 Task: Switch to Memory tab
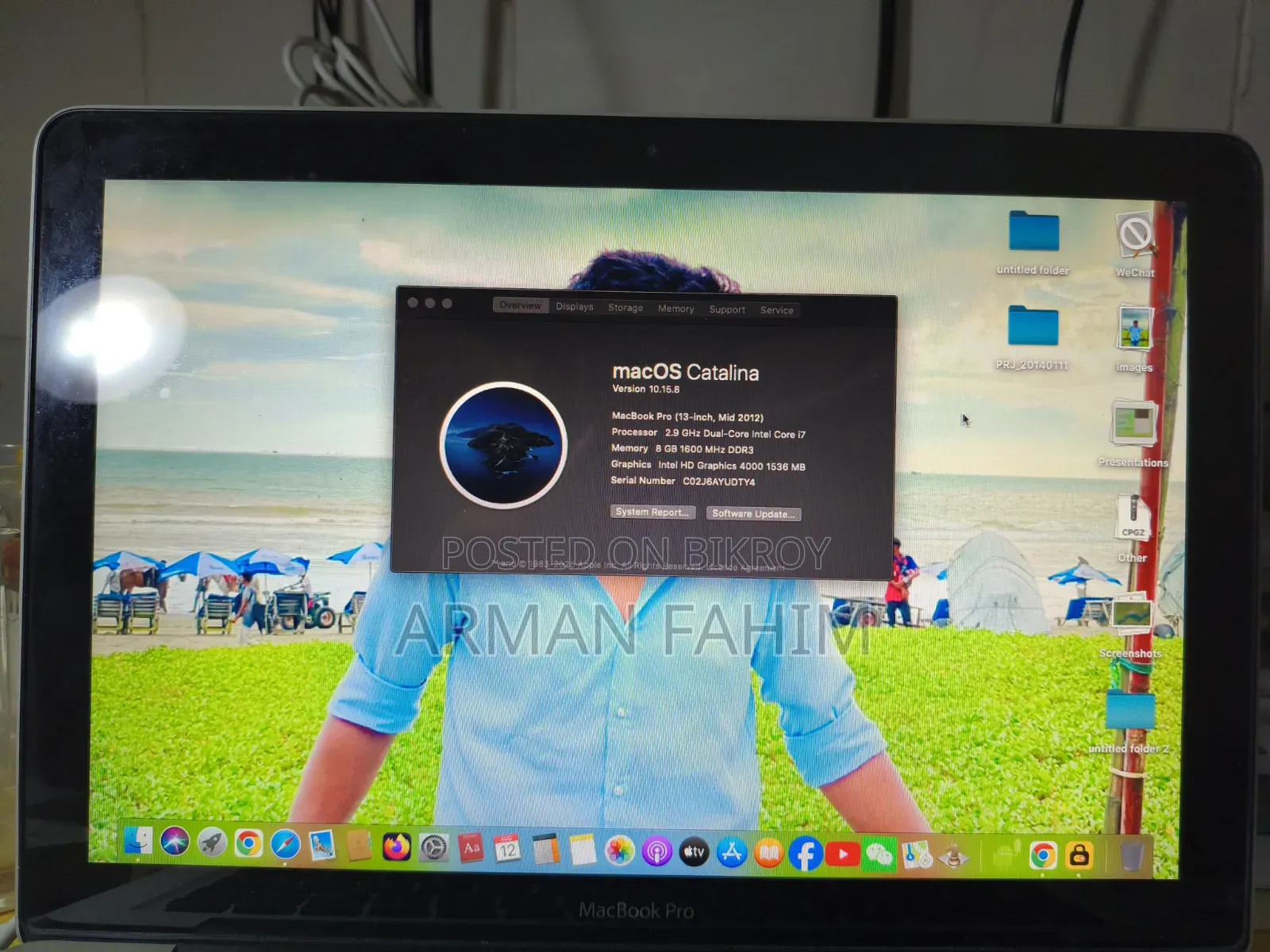point(675,309)
